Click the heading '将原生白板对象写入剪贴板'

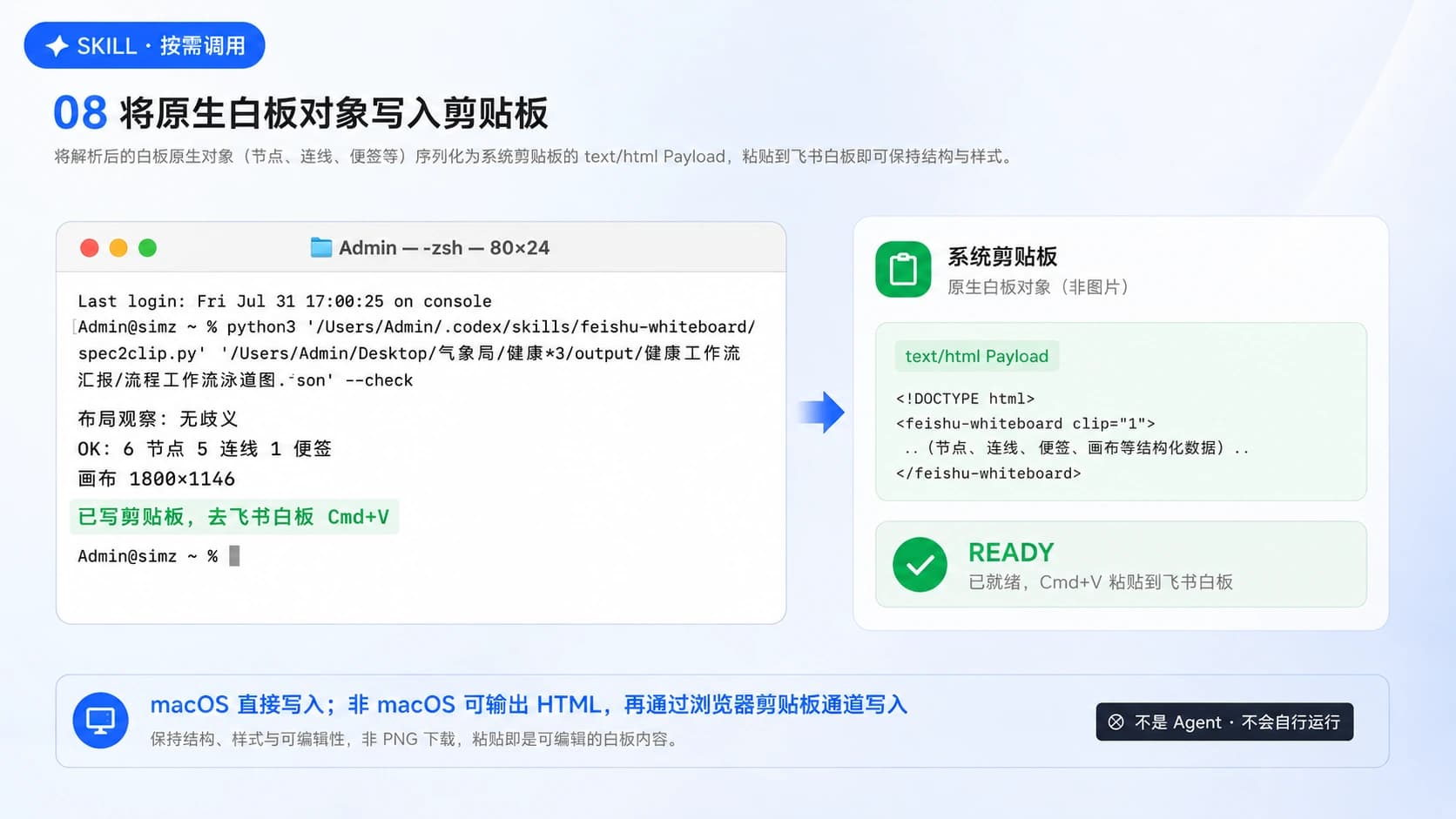pos(334,113)
